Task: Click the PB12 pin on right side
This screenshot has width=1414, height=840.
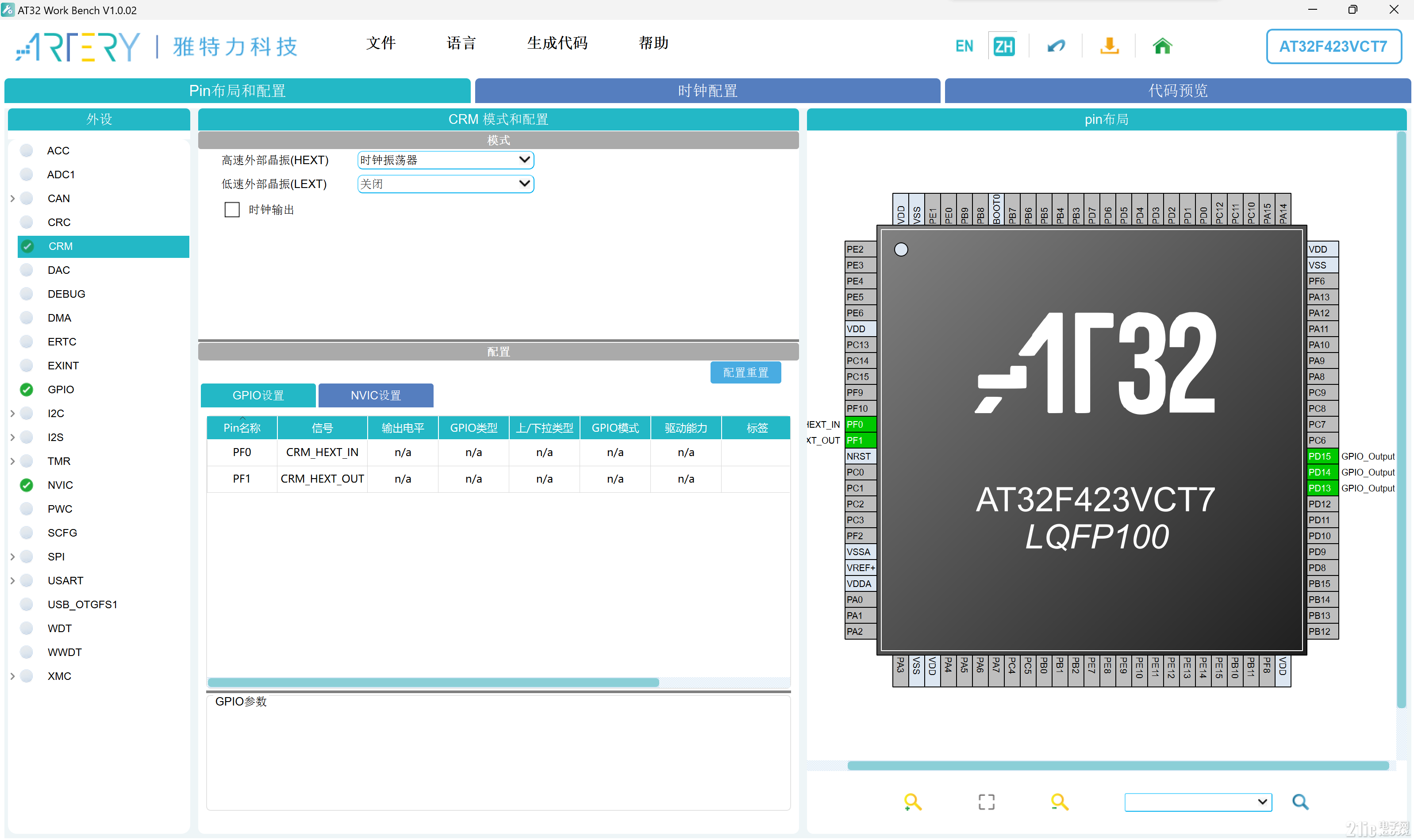Action: [x=1322, y=631]
